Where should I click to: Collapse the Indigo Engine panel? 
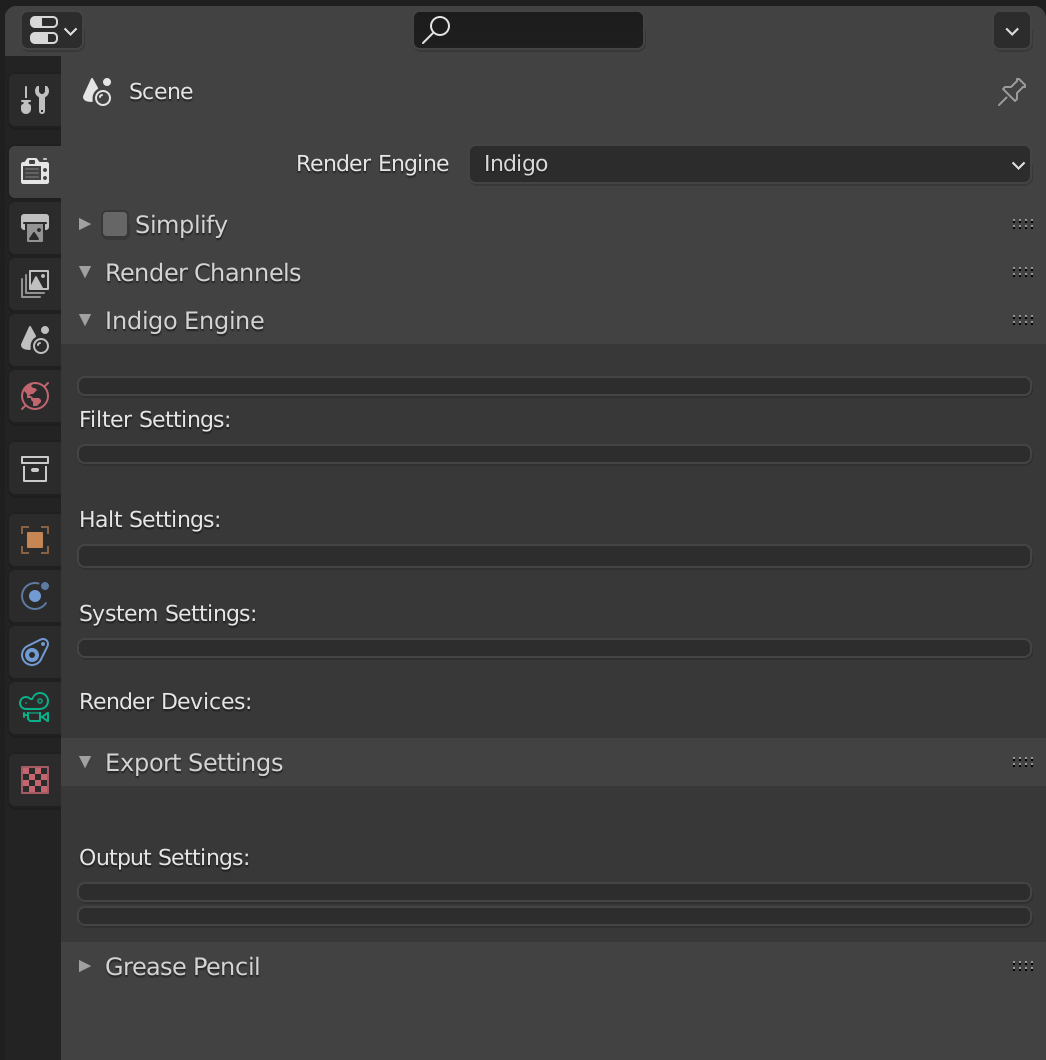[184, 320]
